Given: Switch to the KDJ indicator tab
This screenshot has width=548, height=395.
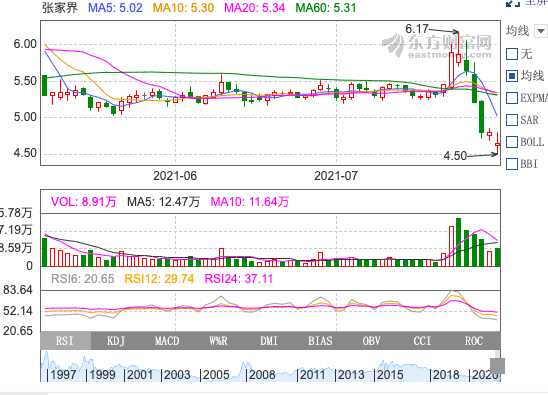Looking at the screenshot, I should tap(116, 341).
